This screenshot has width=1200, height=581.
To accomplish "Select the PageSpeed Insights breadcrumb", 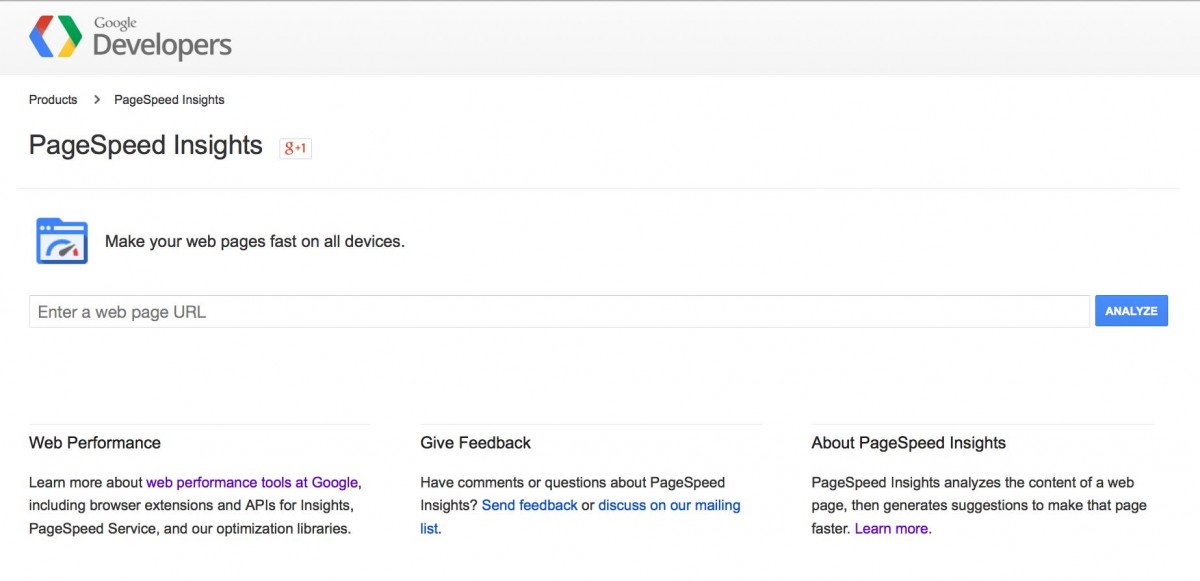I will tap(169, 100).
